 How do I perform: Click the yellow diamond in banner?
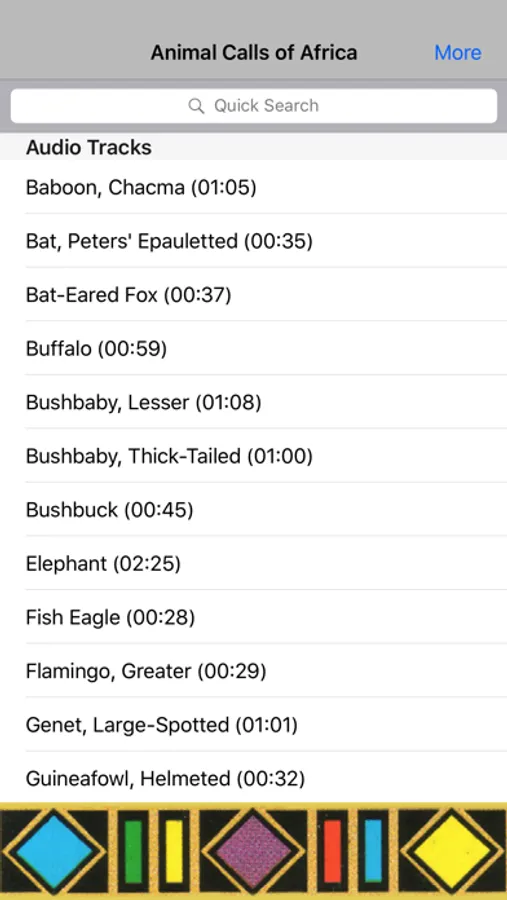click(x=451, y=852)
